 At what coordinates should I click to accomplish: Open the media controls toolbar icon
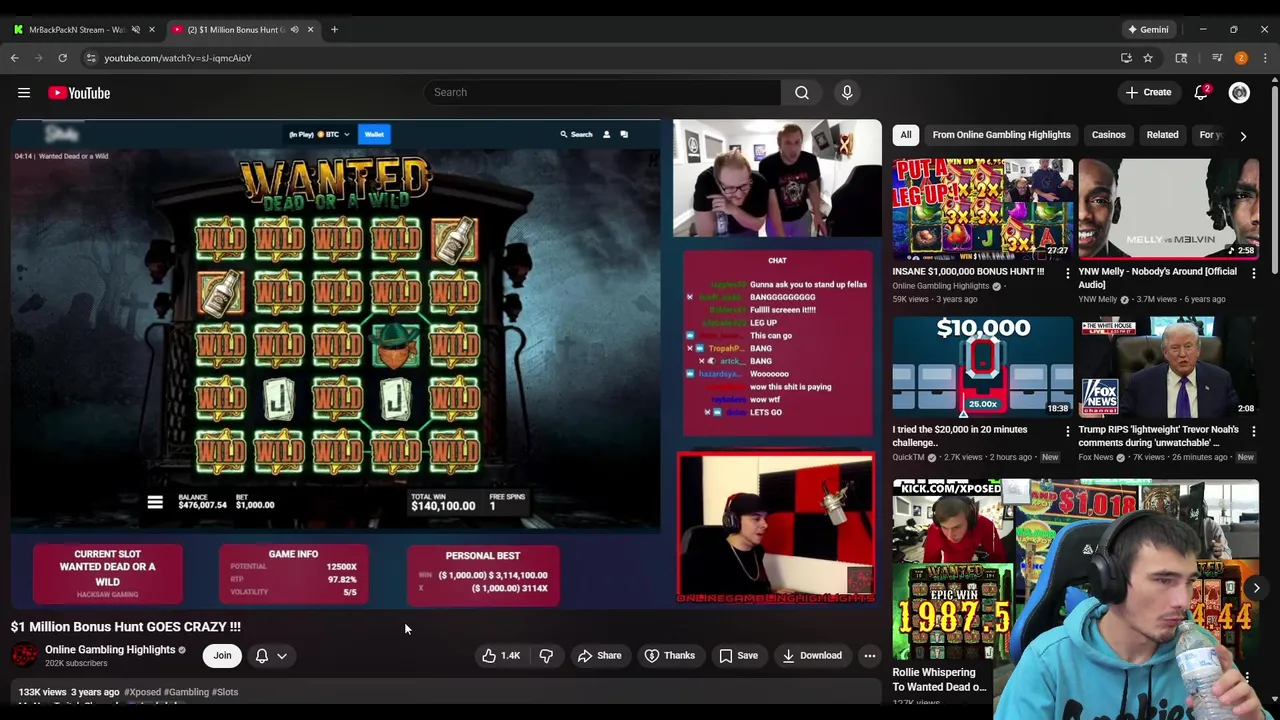click(1217, 58)
